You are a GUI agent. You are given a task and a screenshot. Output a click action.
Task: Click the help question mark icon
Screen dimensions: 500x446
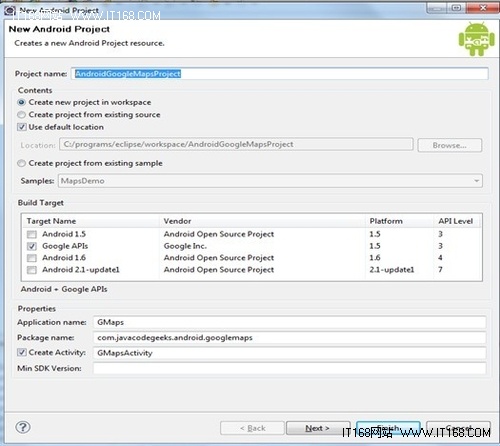coord(23,427)
